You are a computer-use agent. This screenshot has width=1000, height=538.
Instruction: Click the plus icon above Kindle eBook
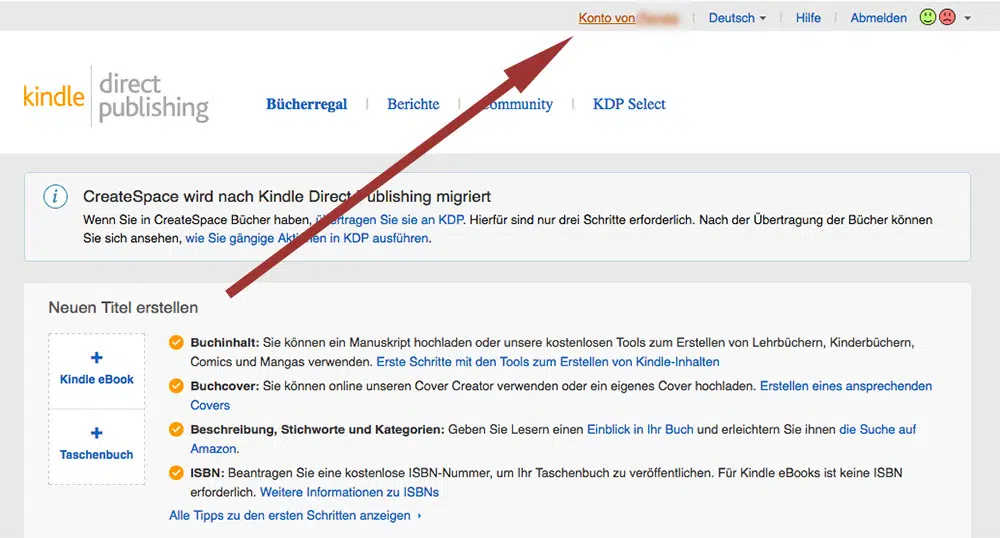click(x=96, y=358)
